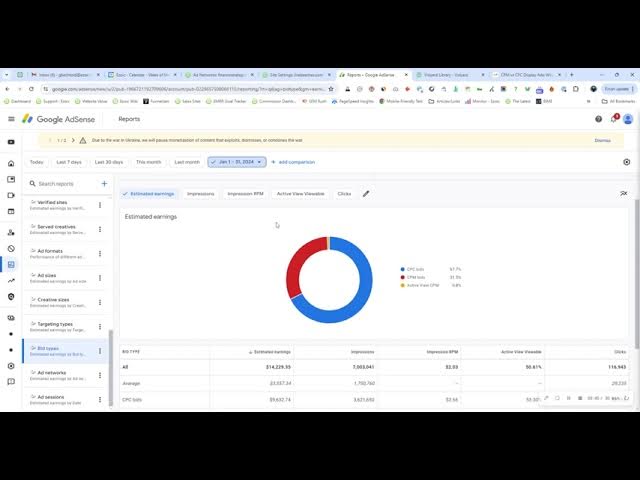The width and height of the screenshot is (640, 480).
Task: Select the Last 30 days range
Action: pyautogui.click(x=109, y=162)
